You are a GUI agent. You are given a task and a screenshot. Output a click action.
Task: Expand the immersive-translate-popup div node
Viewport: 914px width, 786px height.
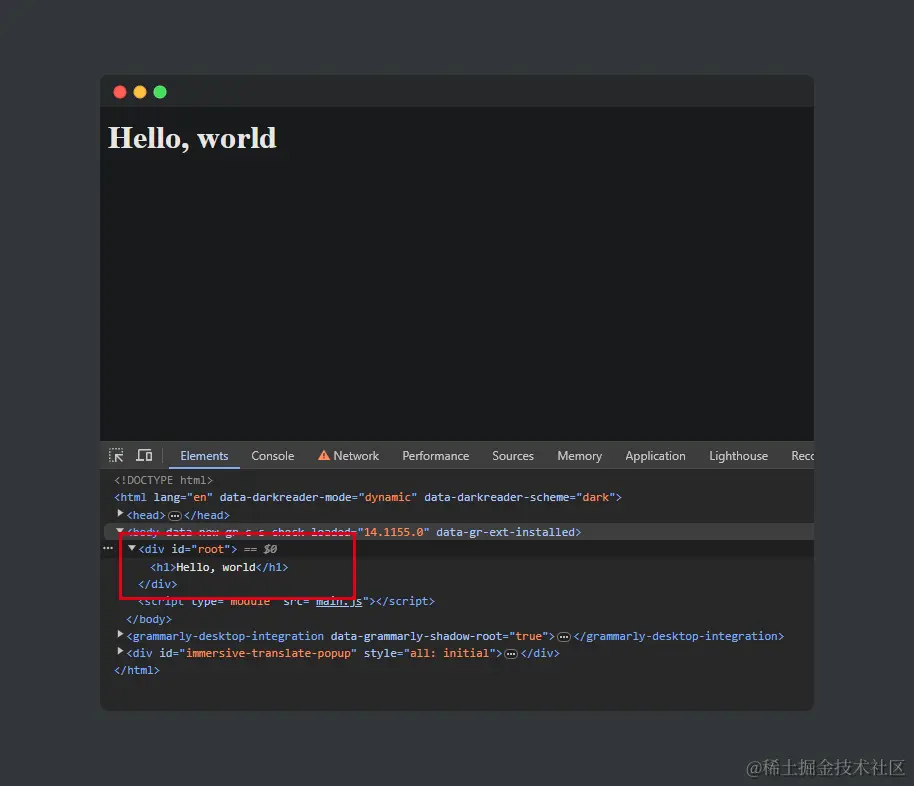point(120,651)
